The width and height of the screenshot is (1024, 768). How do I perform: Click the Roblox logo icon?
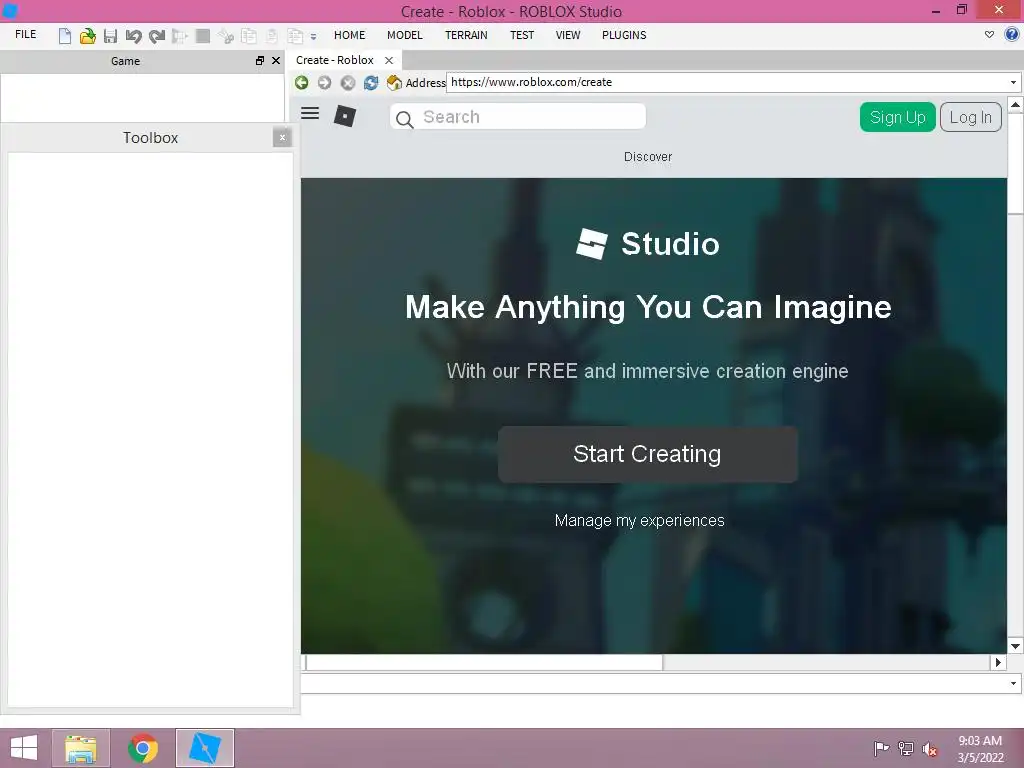(345, 116)
